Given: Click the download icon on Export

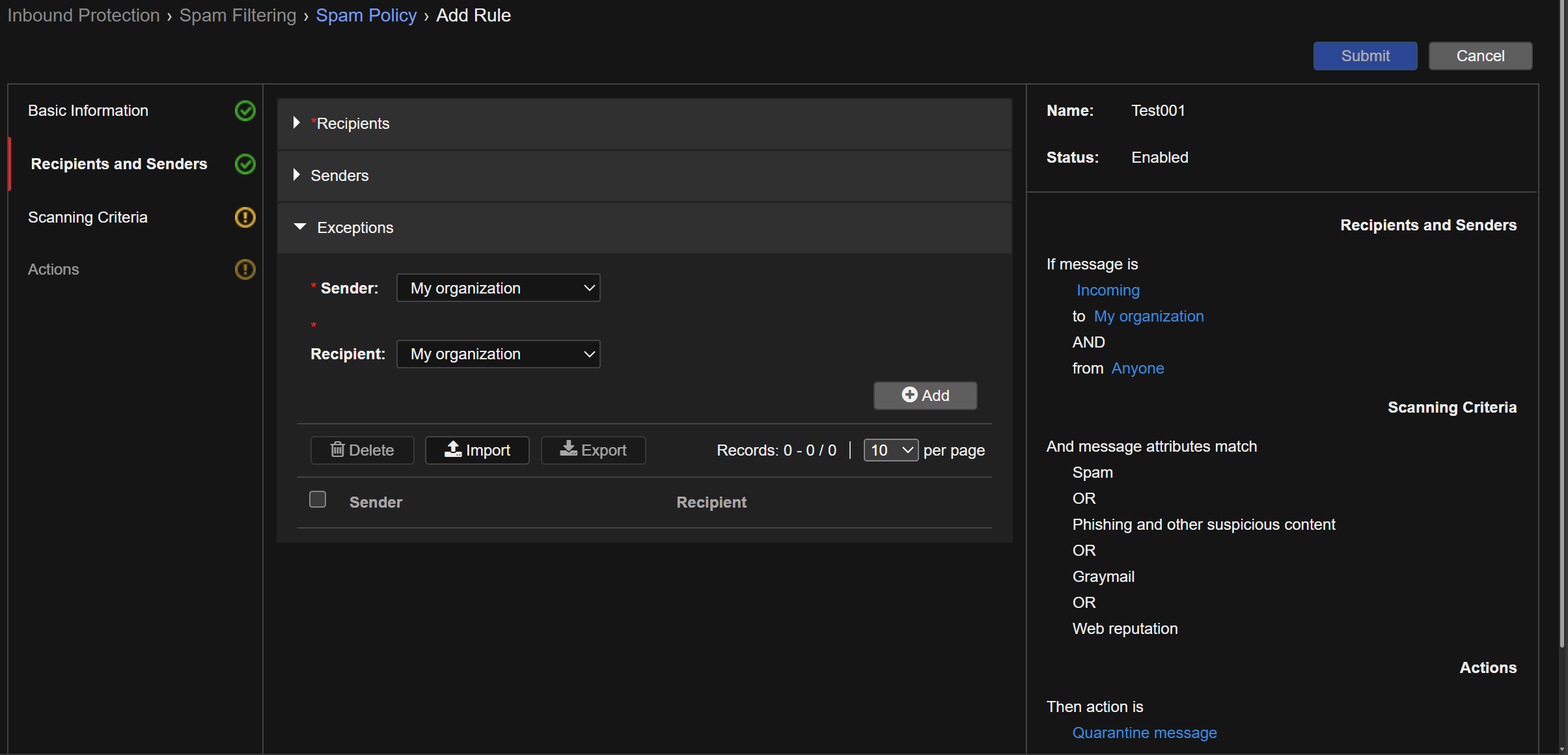Looking at the screenshot, I should coord(568,449).
